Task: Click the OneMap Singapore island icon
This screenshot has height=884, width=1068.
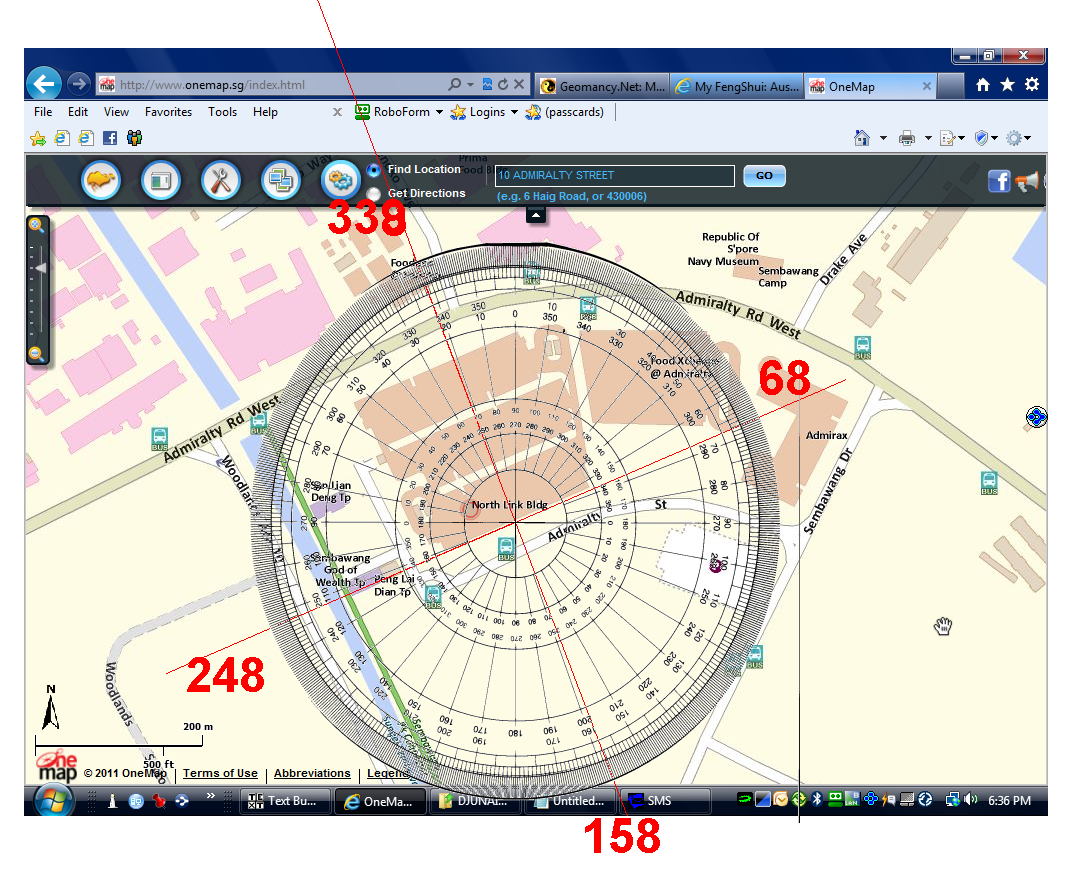Action: (101, 181)
